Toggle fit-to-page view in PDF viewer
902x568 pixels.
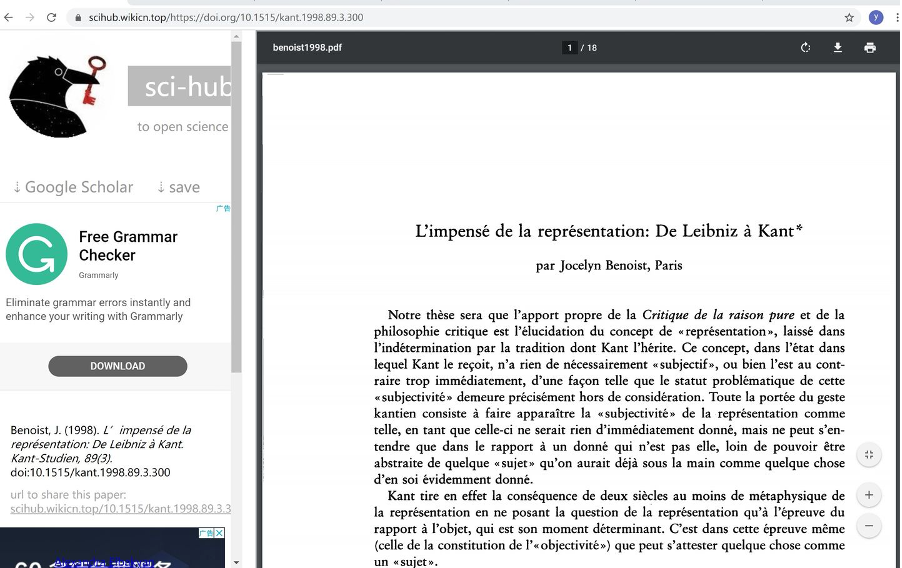(x=869, y=455)
